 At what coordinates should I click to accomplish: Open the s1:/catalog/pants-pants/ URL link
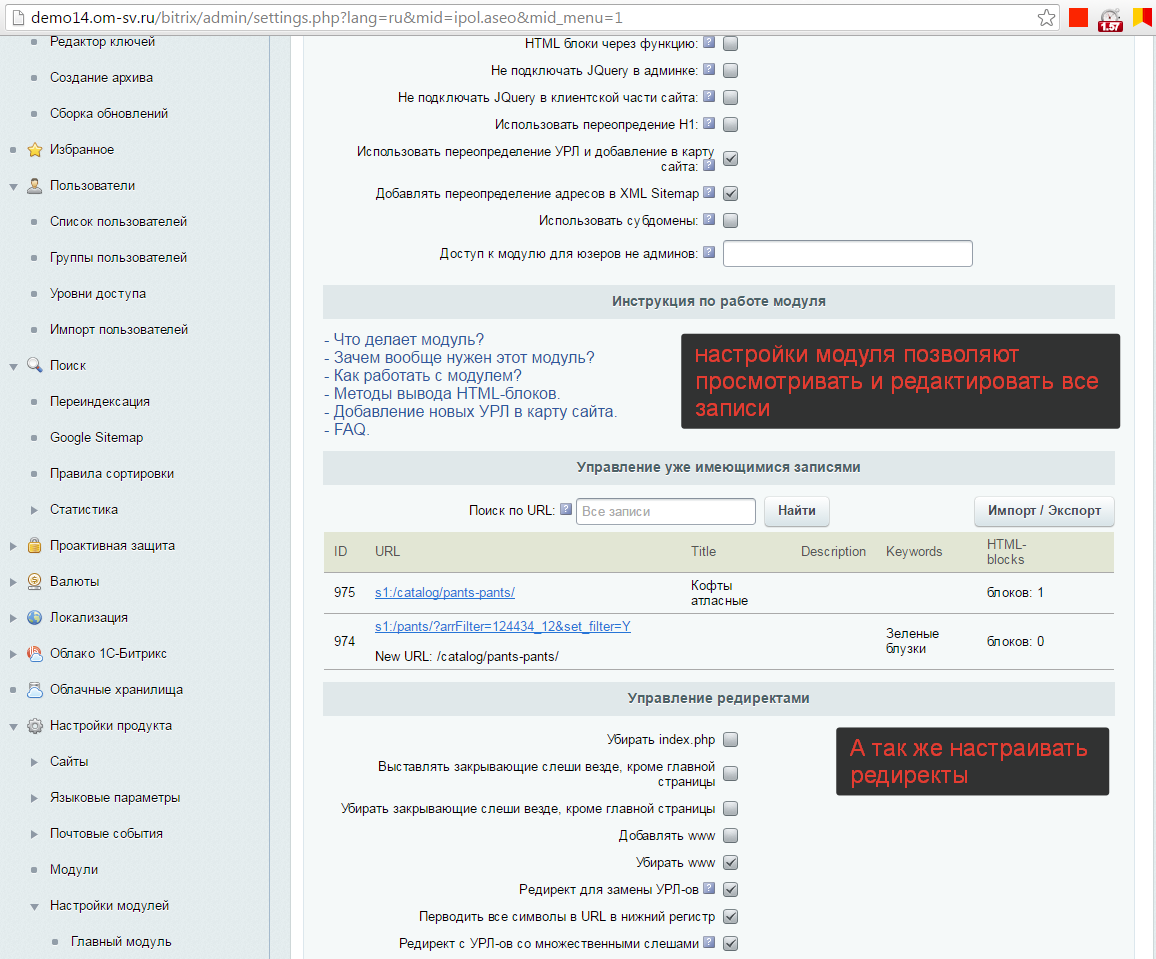(444, 592)
